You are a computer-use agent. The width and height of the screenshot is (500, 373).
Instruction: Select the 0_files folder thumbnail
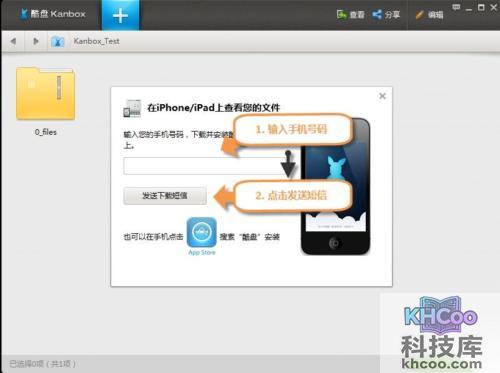[x=46, y=93]
